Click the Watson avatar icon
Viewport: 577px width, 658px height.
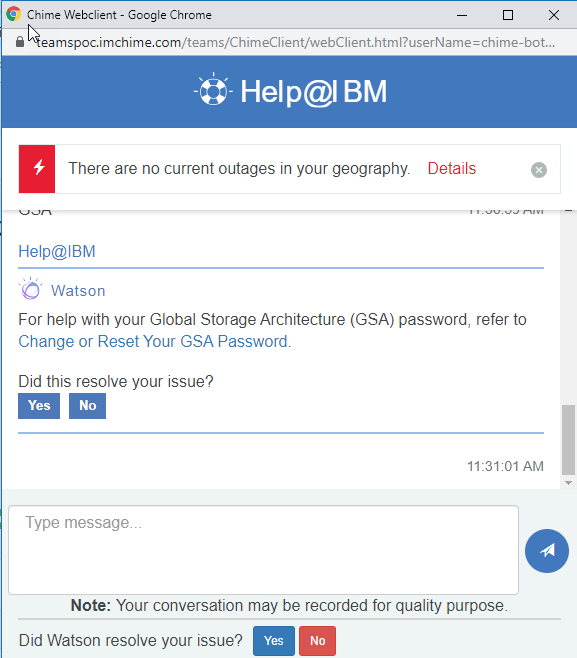pyautogui.click(x=31, y=289)
